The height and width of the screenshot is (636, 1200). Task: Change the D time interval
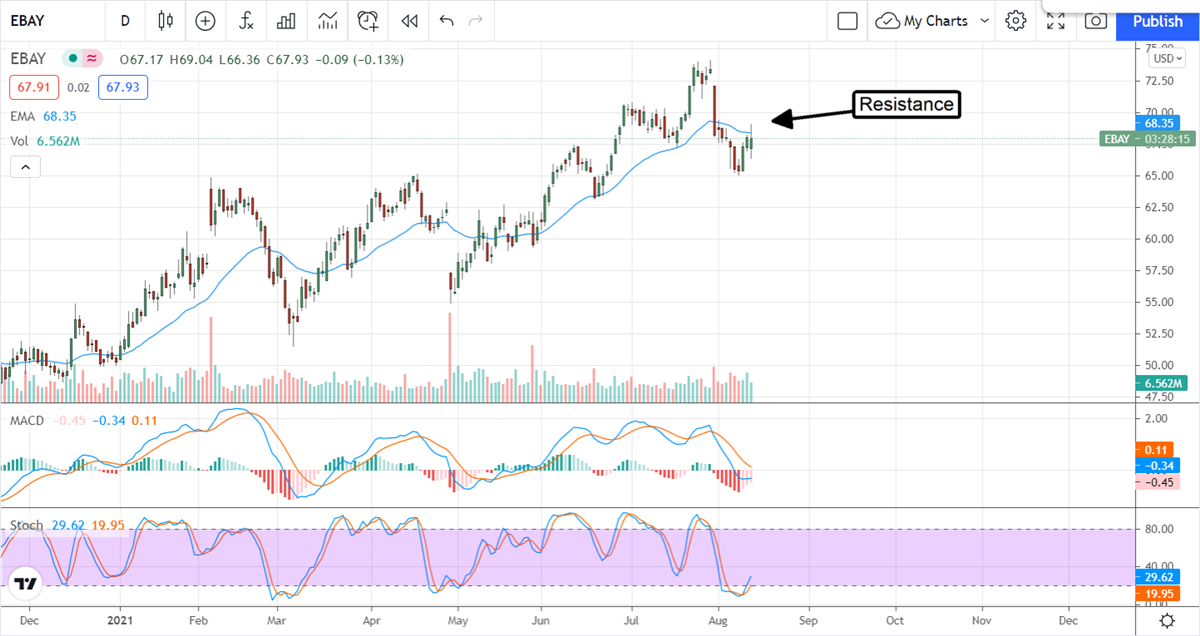point(124,20)
